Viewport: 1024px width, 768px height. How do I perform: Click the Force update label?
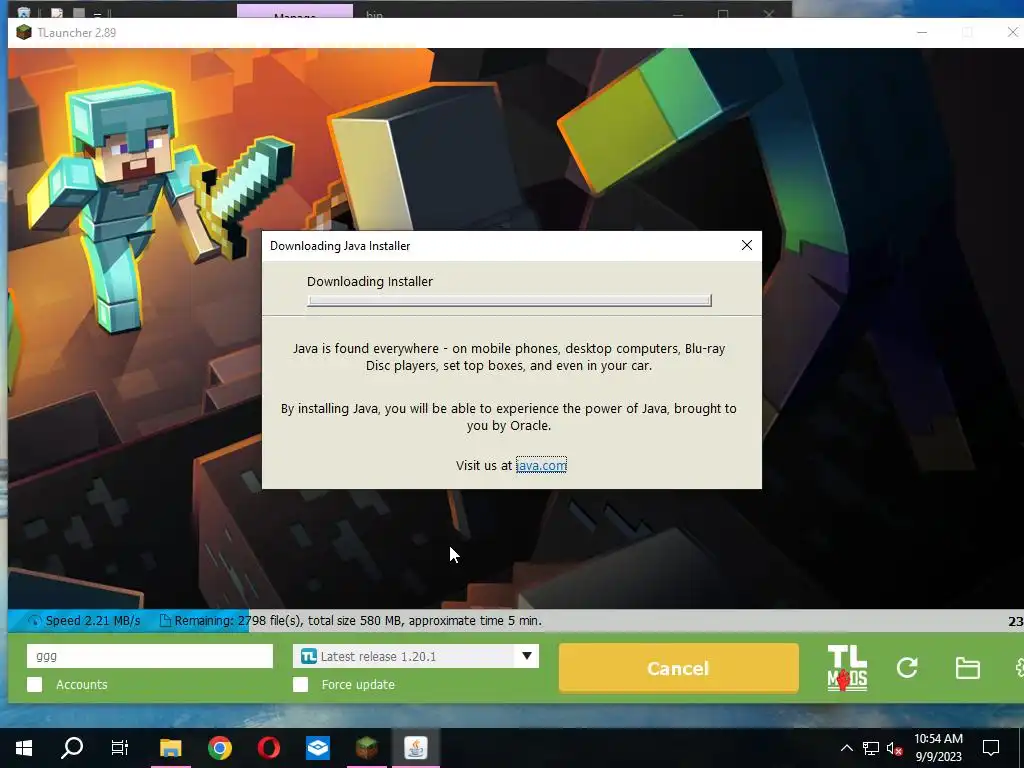[358, 684]
